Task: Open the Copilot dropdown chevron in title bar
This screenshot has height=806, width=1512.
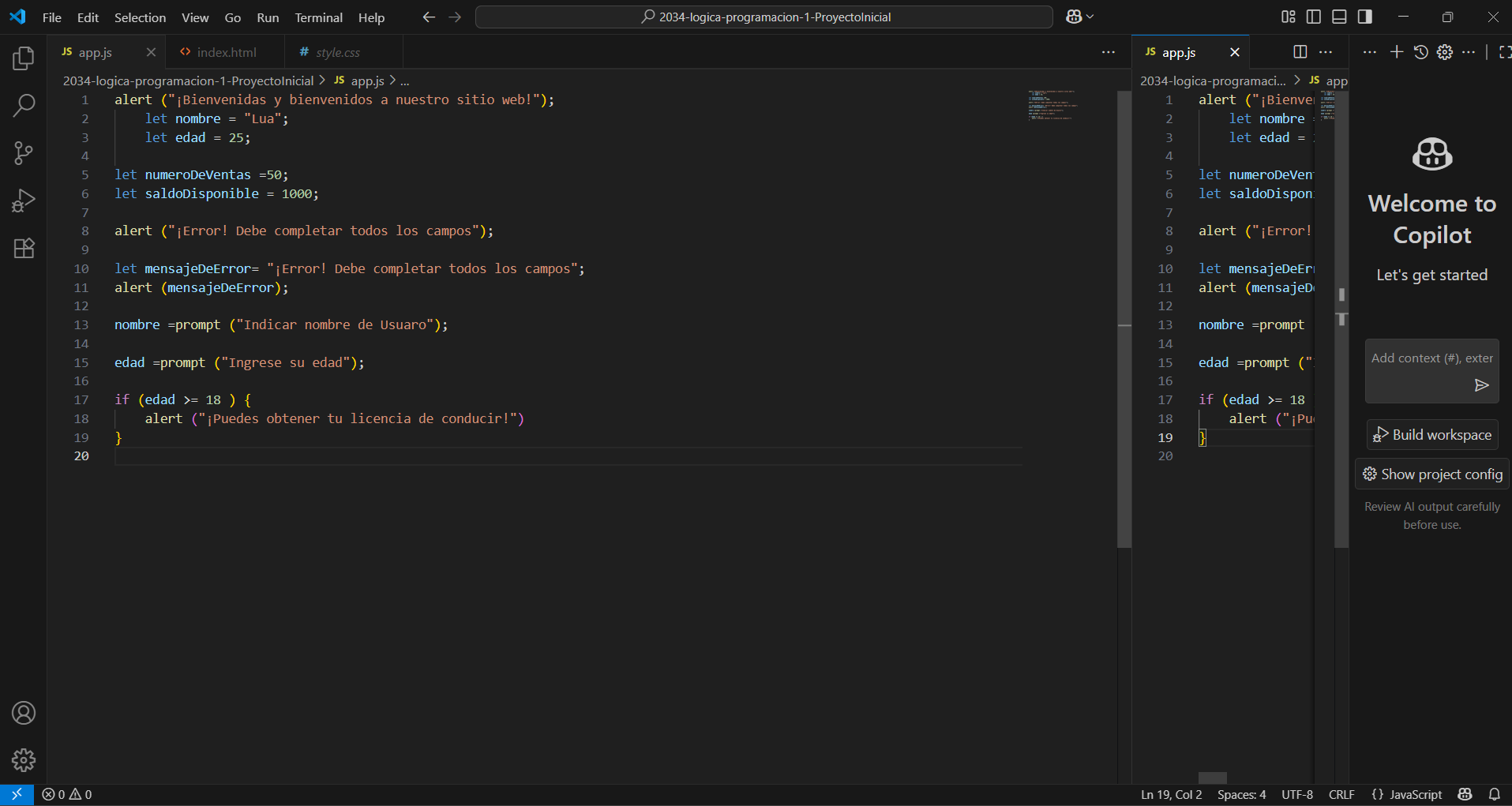Action: coord(1090,17)
